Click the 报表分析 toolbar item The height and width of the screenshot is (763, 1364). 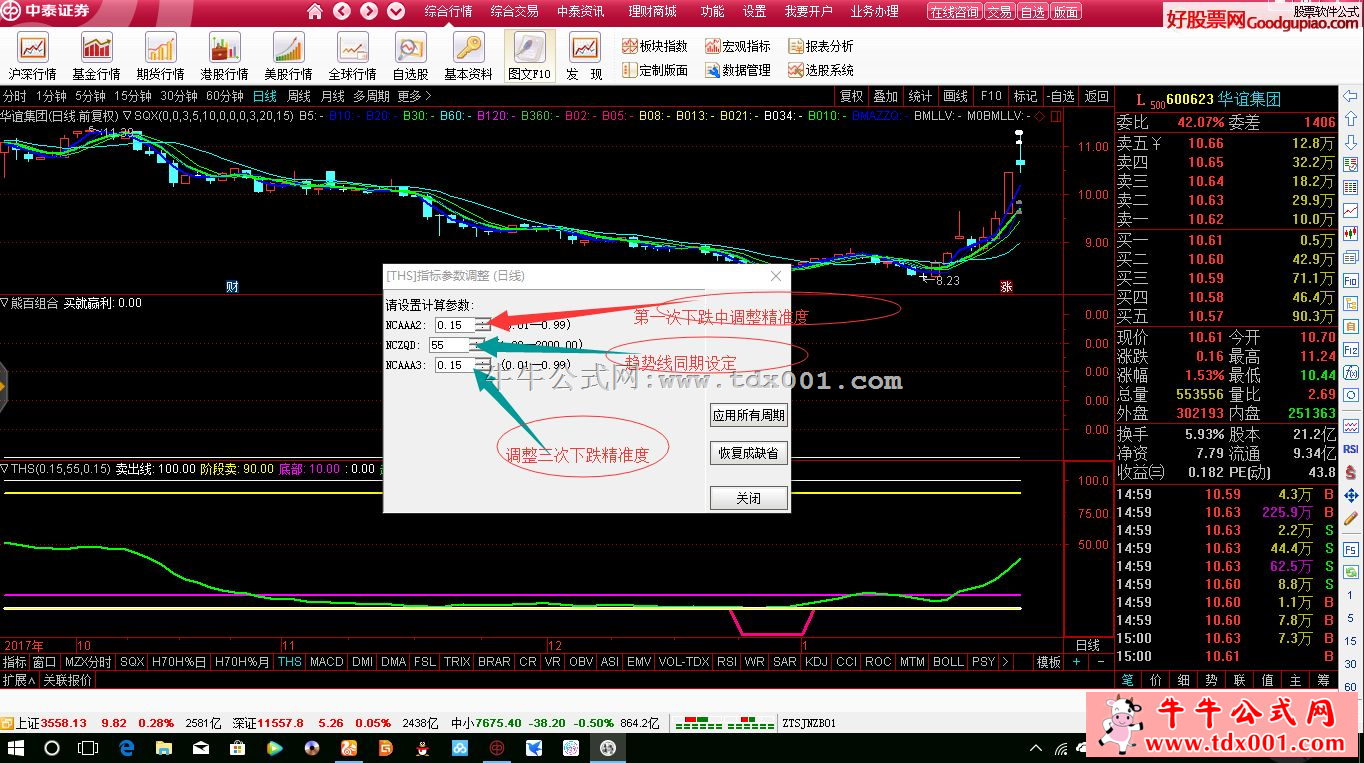click(x=821, y=46)
